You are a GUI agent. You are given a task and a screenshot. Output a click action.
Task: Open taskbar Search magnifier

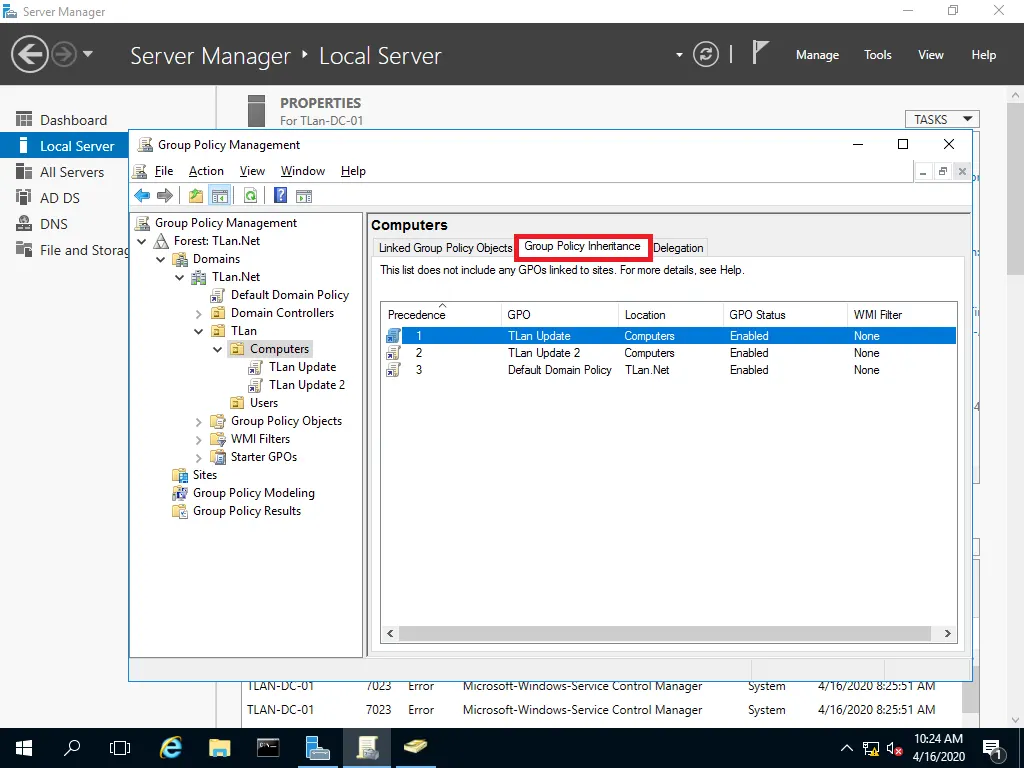pos(72,748)
